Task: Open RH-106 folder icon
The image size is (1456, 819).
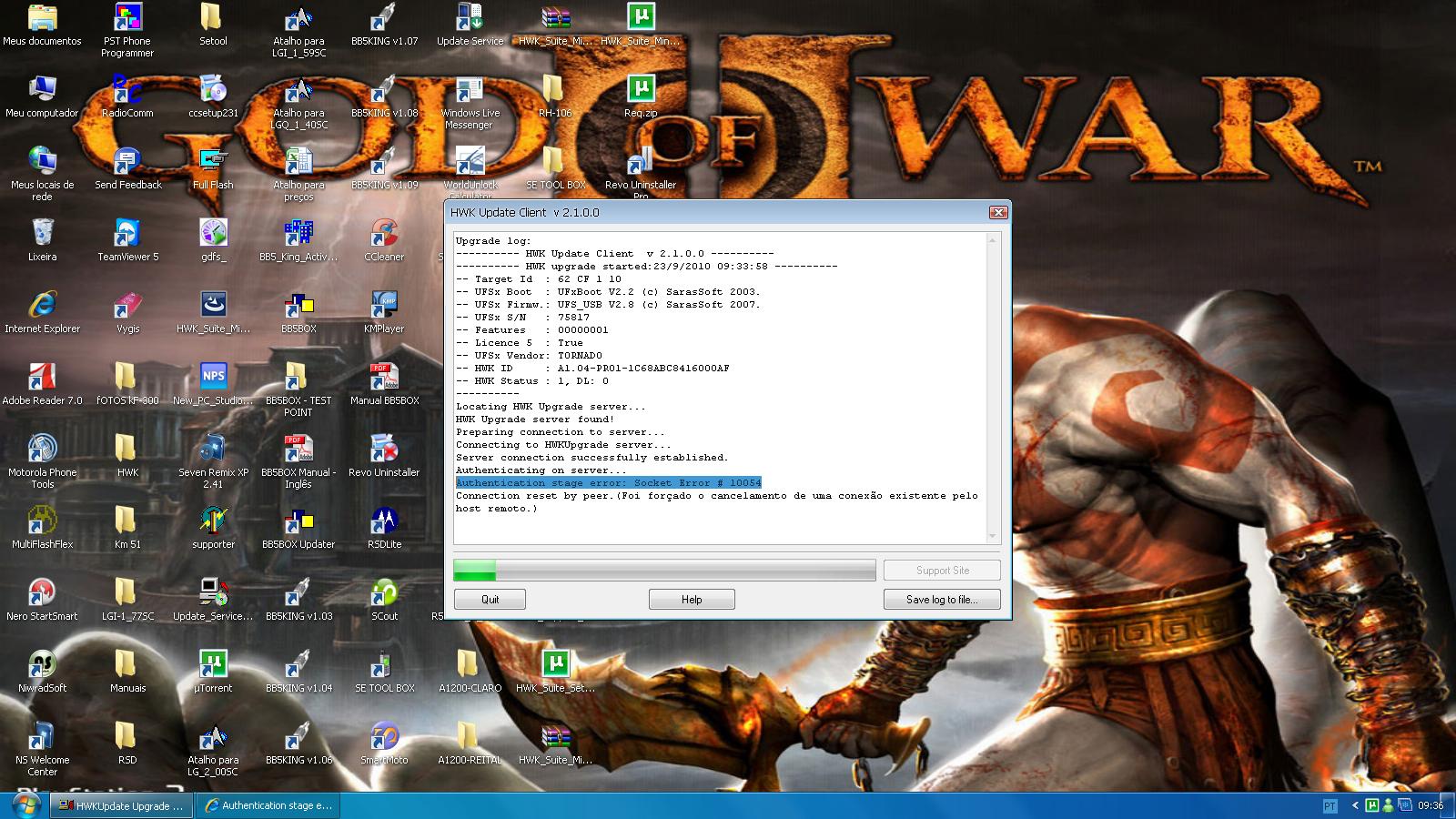Action: pyautogui.click(x=555, y=96)
